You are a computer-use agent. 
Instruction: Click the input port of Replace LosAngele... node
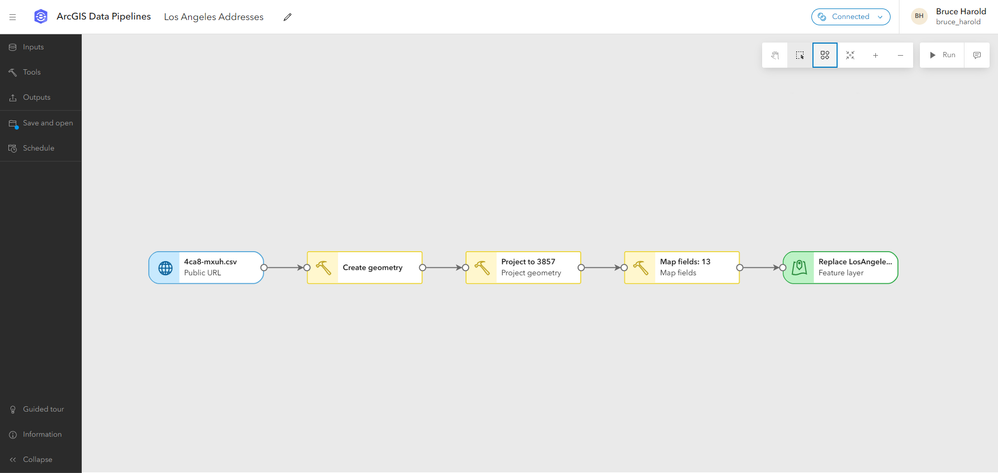(782, 268)
